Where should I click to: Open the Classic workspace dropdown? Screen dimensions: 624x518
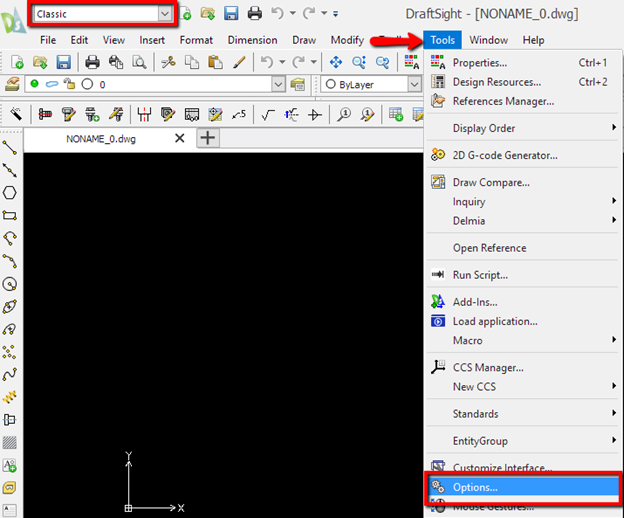coord(103,14)
